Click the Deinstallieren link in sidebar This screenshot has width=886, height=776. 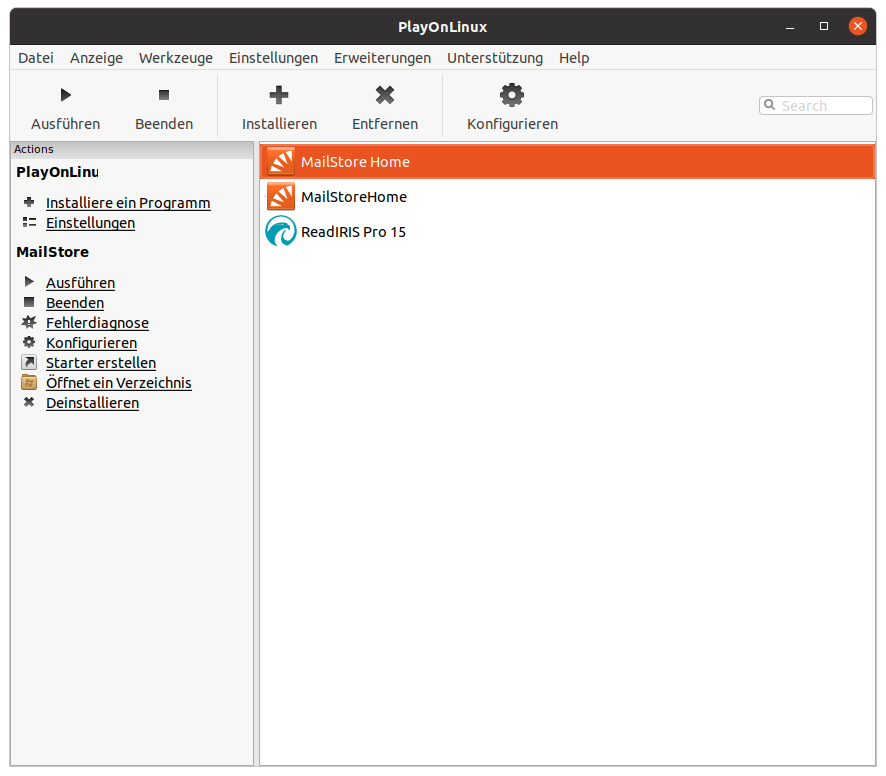point(92,403)
